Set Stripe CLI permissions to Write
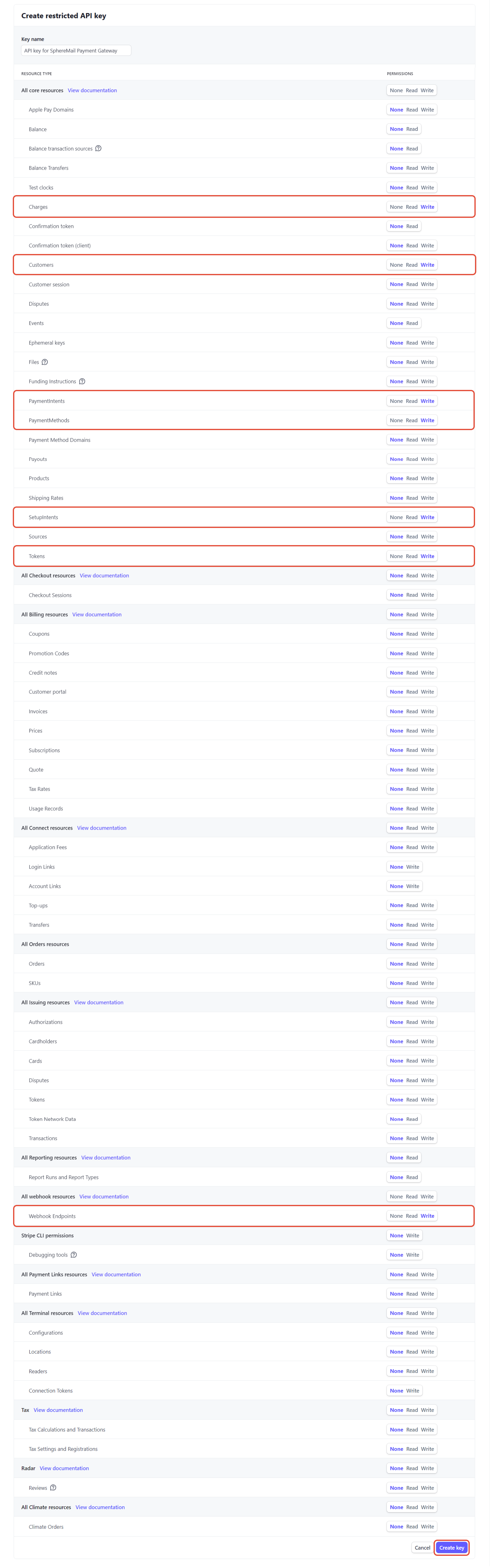 pos(413,1235)
